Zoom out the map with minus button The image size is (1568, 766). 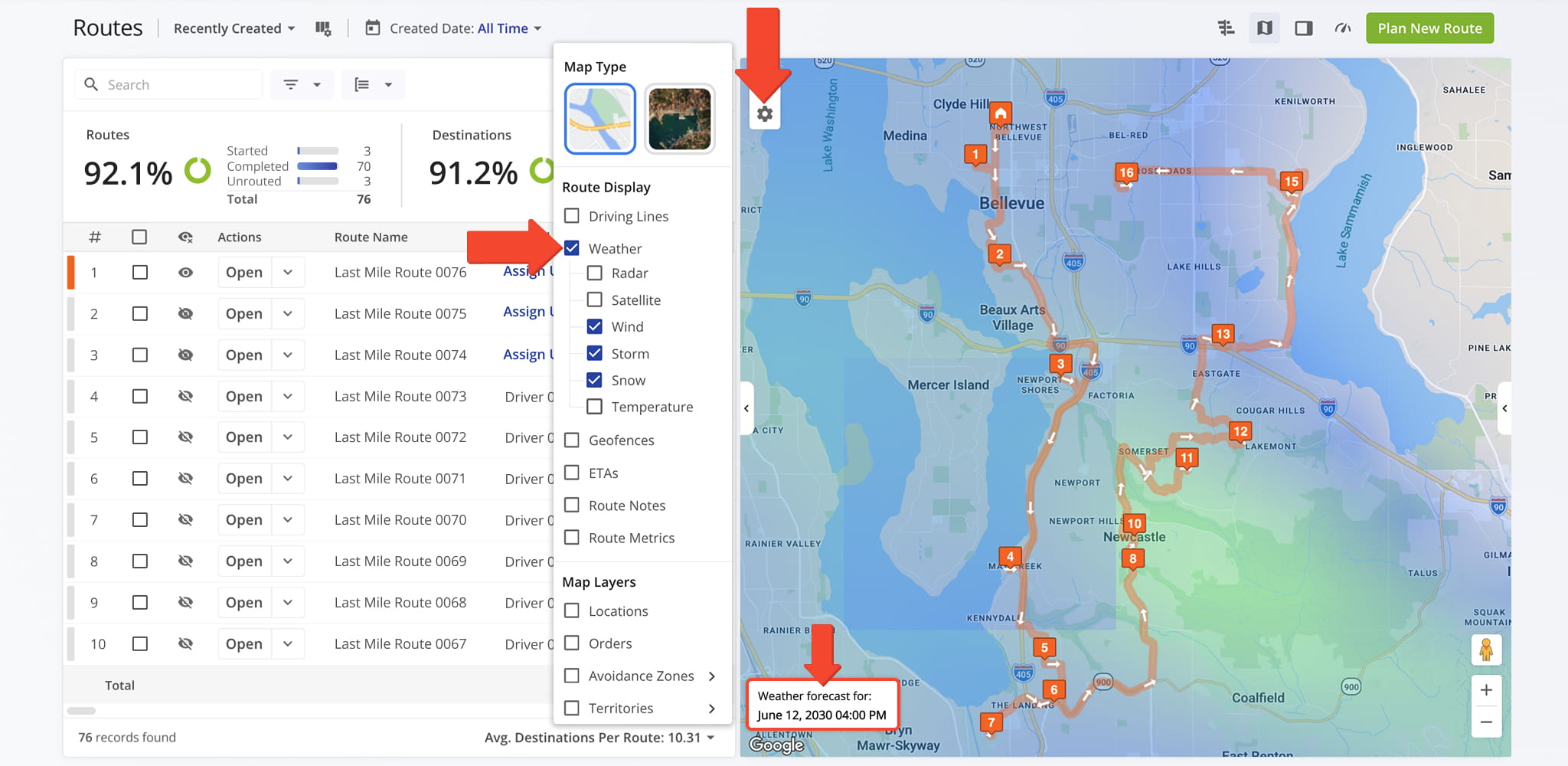(x=1486, y=722)
